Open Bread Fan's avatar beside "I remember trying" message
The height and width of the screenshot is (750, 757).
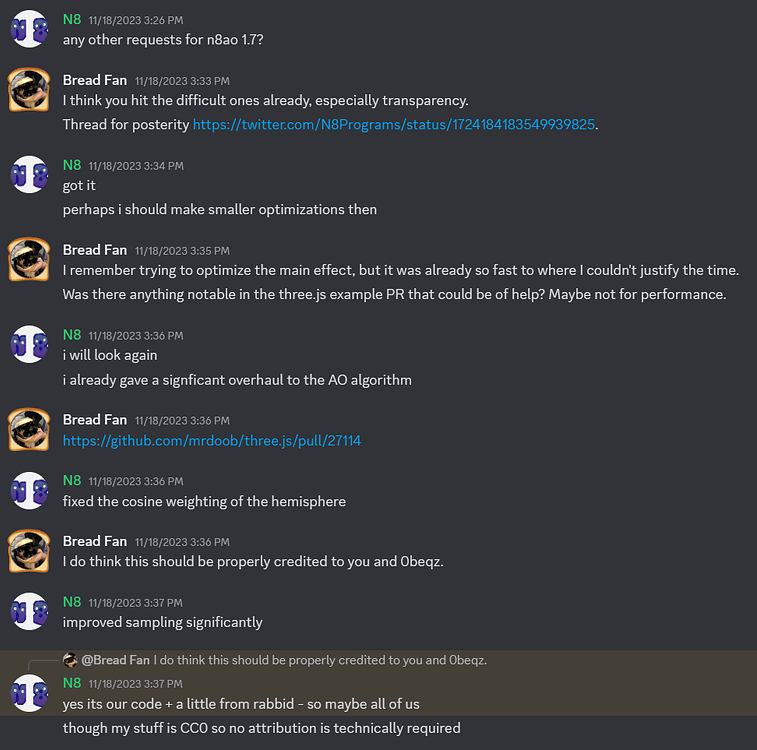[x=29, y=259]
